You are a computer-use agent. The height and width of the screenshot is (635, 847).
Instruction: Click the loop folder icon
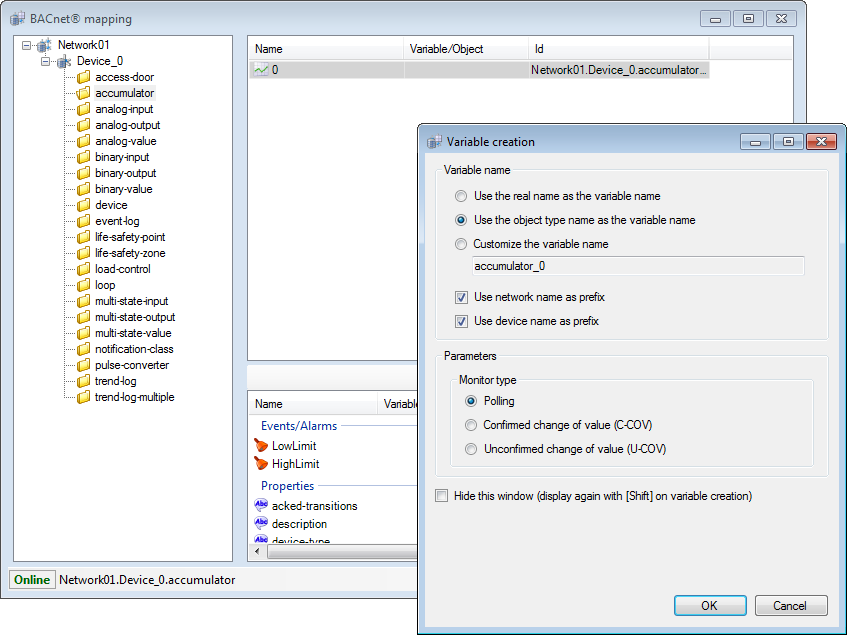pos(83,285)
